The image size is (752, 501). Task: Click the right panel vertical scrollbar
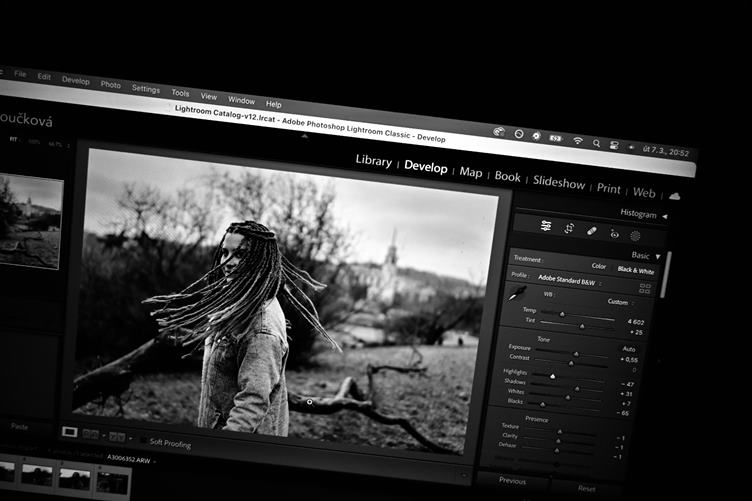tap(666, 274)
